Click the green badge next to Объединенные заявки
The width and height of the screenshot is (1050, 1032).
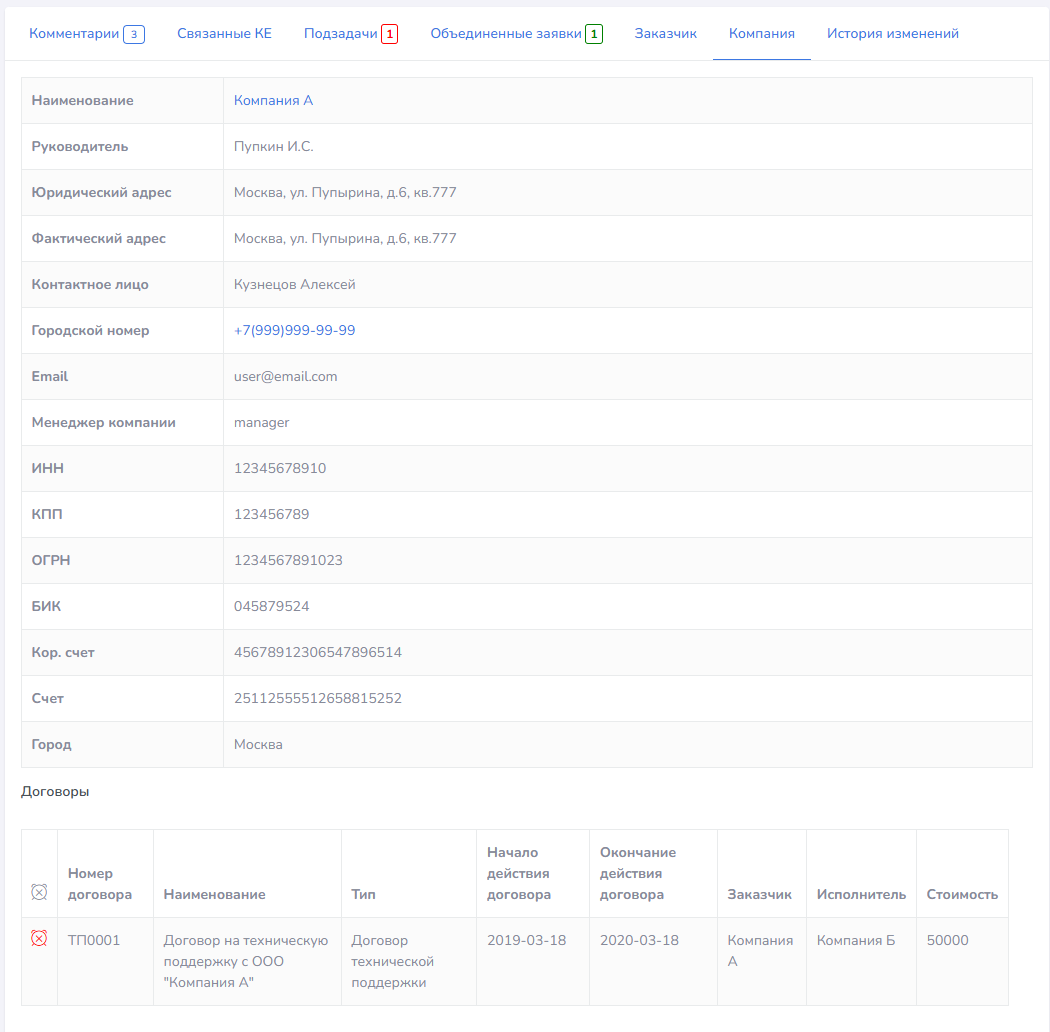[x=594, y=34]
